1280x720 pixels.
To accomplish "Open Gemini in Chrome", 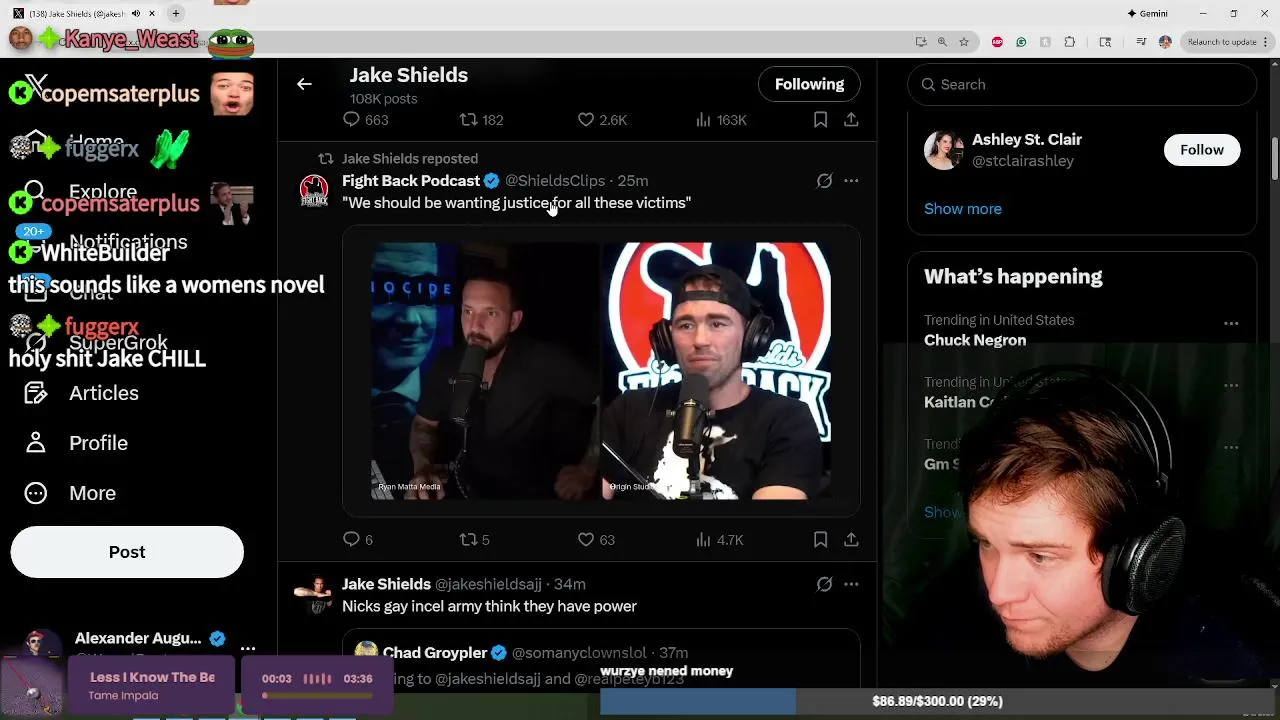I will coord(1147,13).
